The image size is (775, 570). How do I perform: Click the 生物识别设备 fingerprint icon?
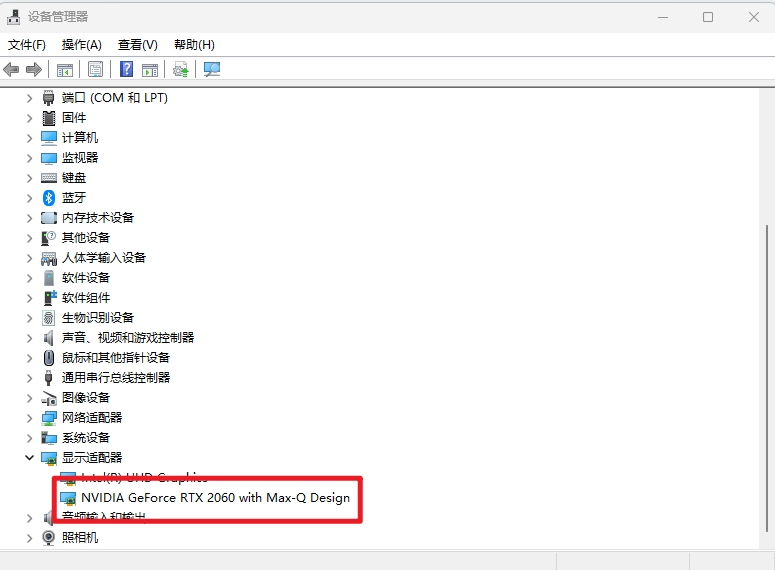click(x=48, y=318)
